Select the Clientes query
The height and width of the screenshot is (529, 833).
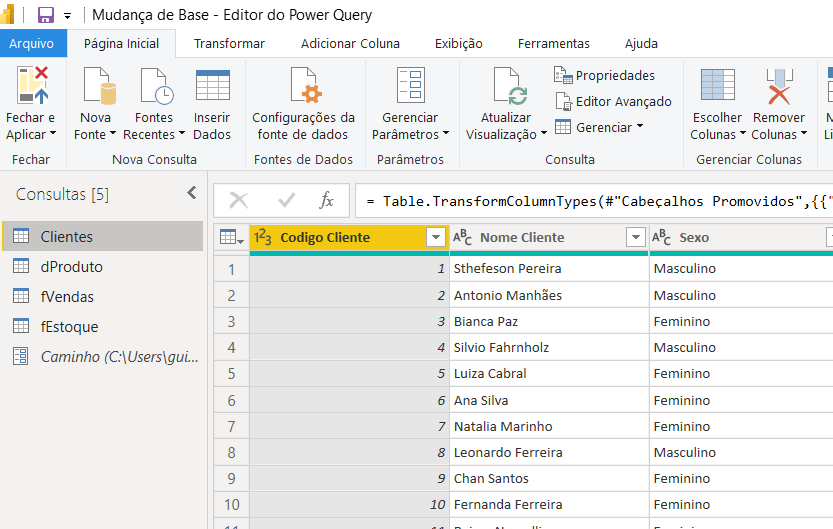pyautogui.click(x=103, y=236)
